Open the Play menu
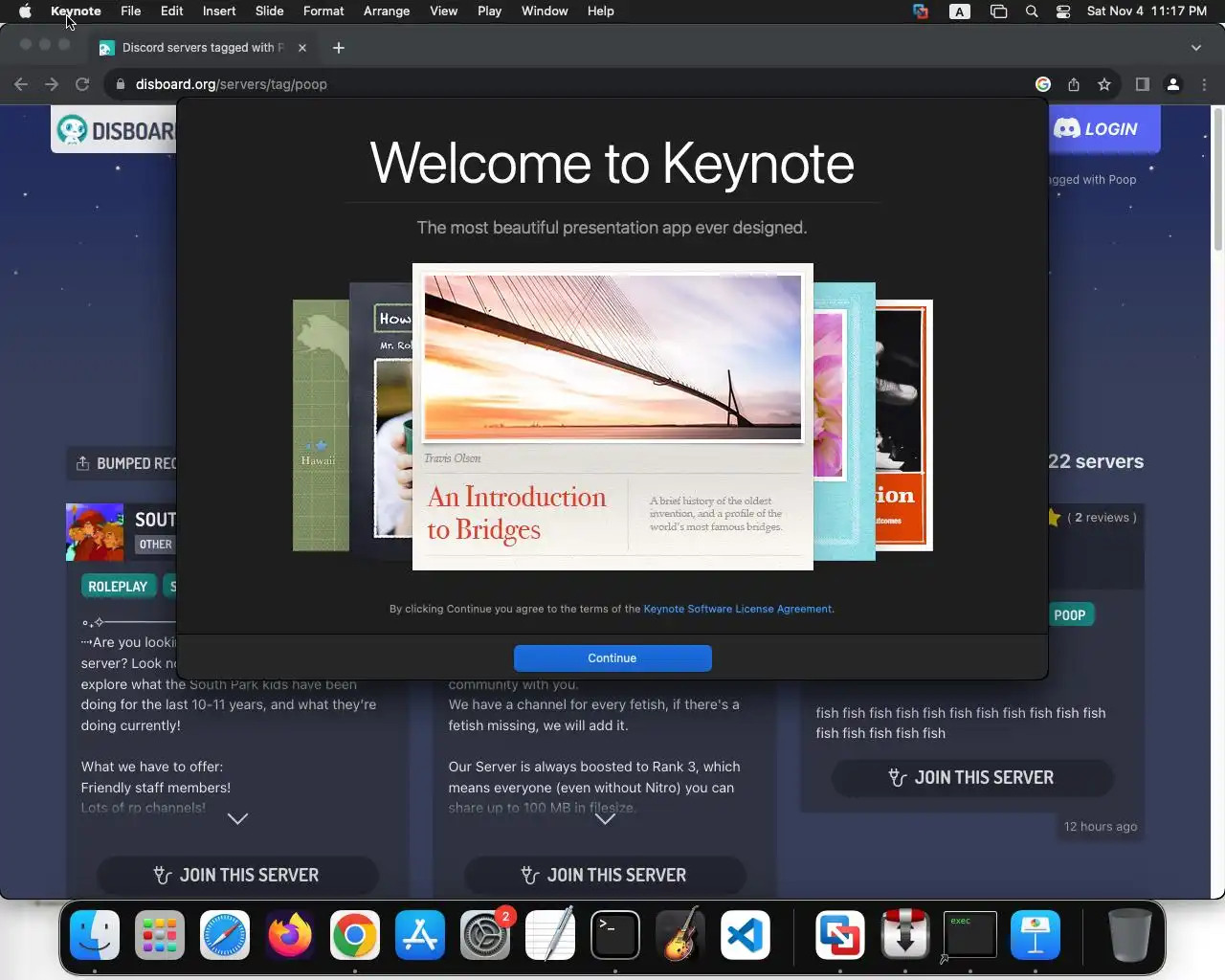Image resolution: width=1225 pixels, height=980 pixels. pyautogui.click(x=490, y=11)
